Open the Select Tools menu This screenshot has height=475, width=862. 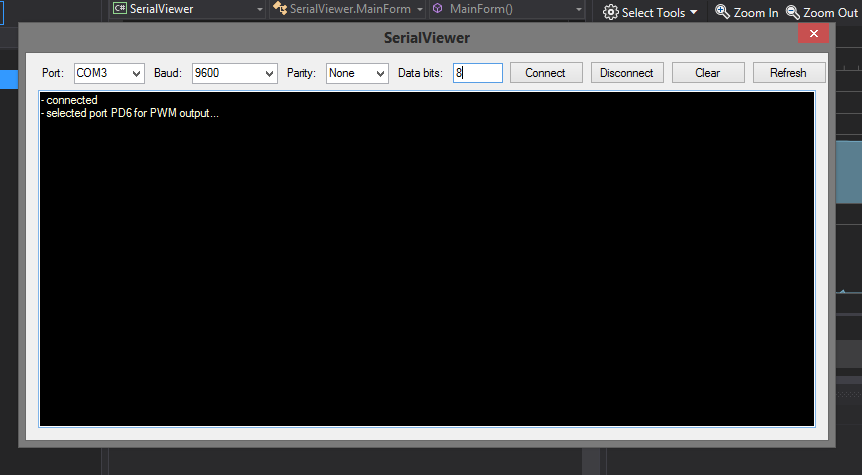pyautogui.click(x=650, y=12)
